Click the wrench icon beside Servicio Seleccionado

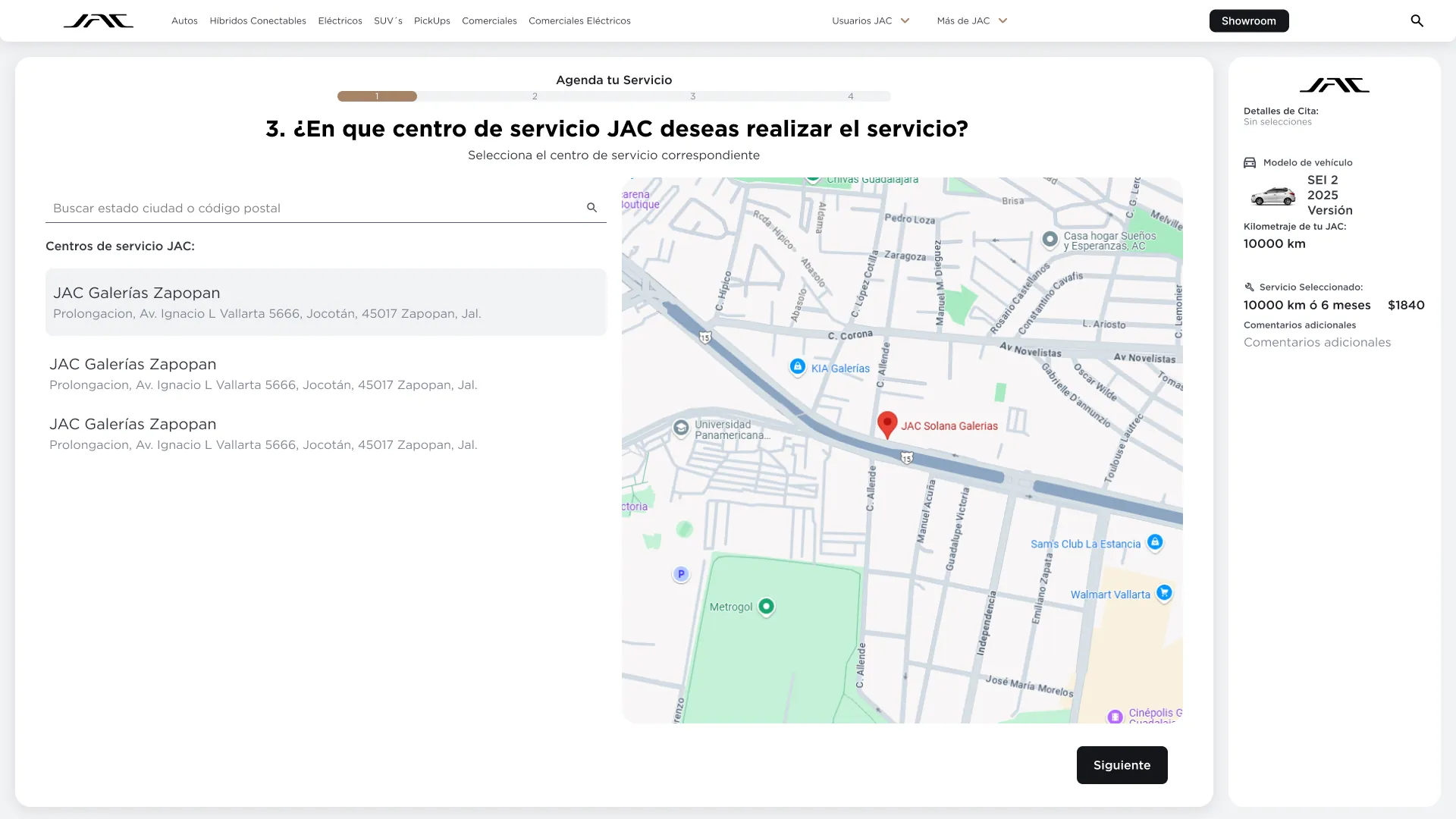tap(1249, 287)
